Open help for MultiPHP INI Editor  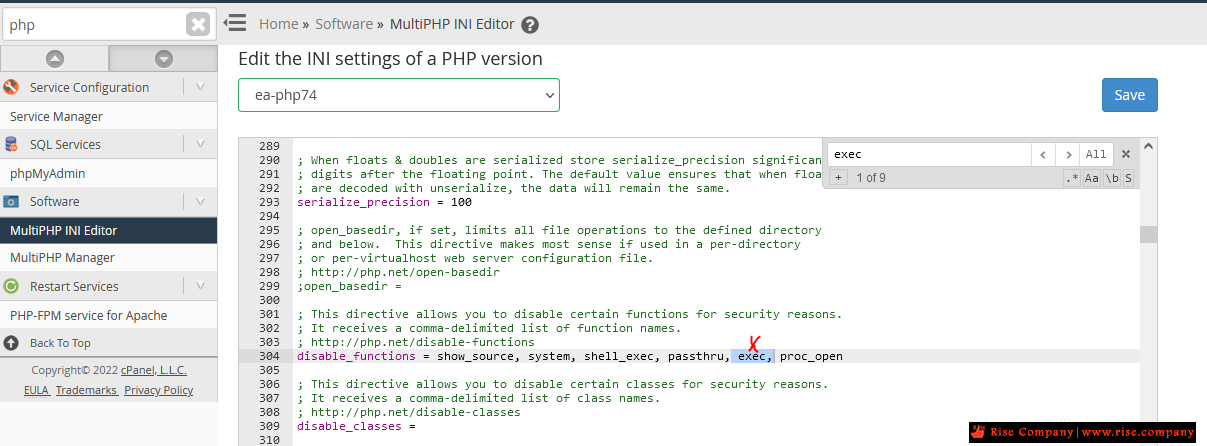tap(530, 25)
